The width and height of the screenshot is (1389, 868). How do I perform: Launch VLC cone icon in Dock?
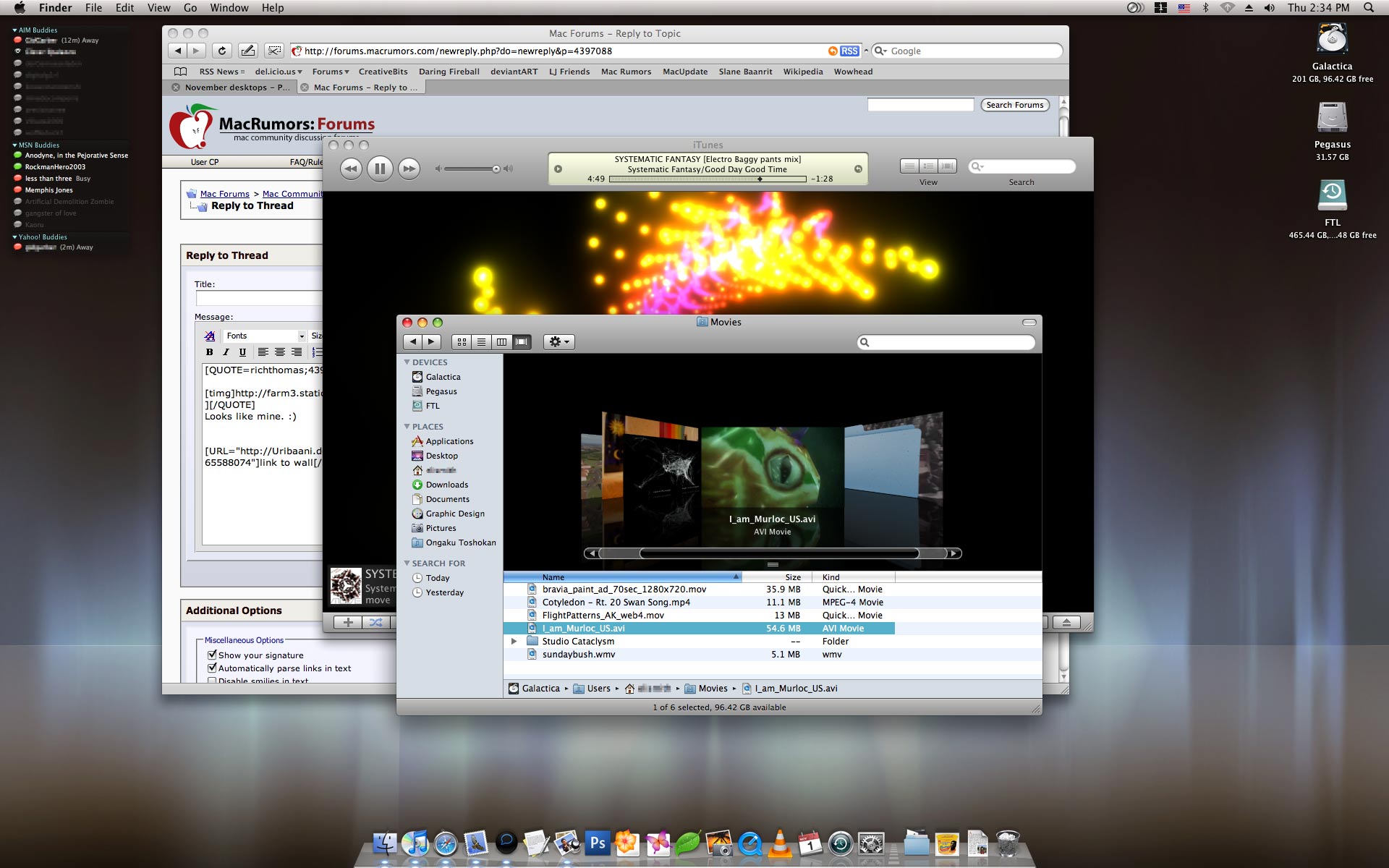point(780,843)
